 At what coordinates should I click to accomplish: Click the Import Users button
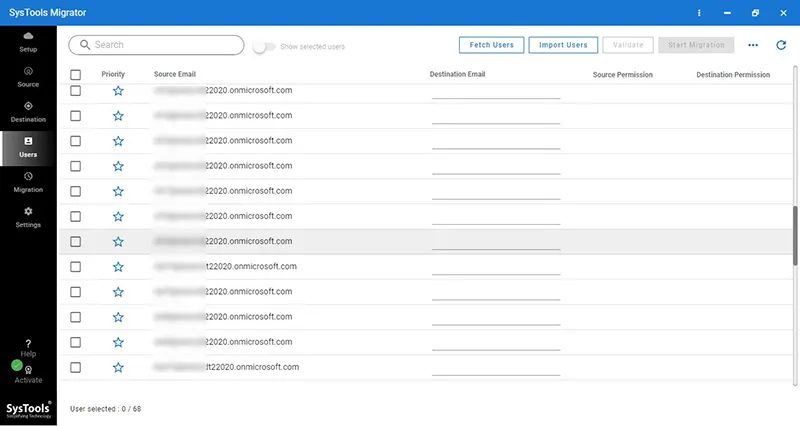click(563, 45)
